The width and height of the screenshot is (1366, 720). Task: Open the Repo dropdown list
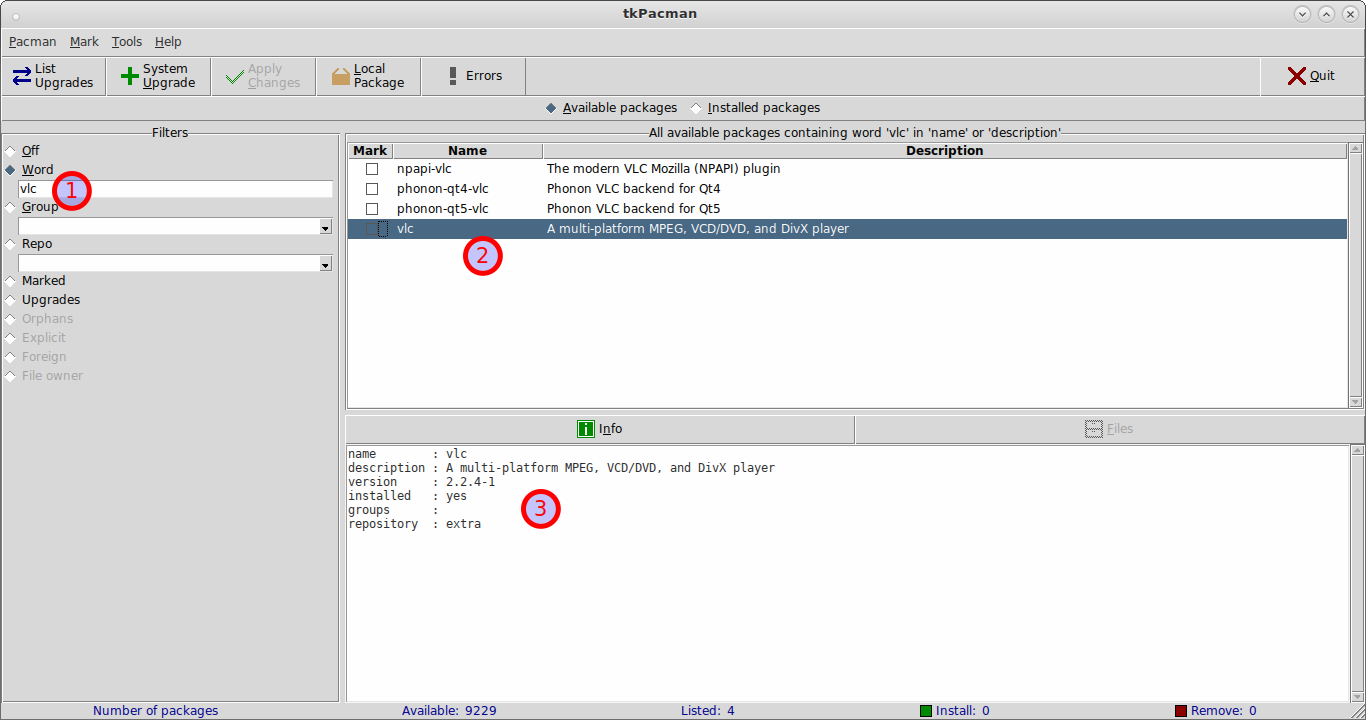tap(325, 264)
